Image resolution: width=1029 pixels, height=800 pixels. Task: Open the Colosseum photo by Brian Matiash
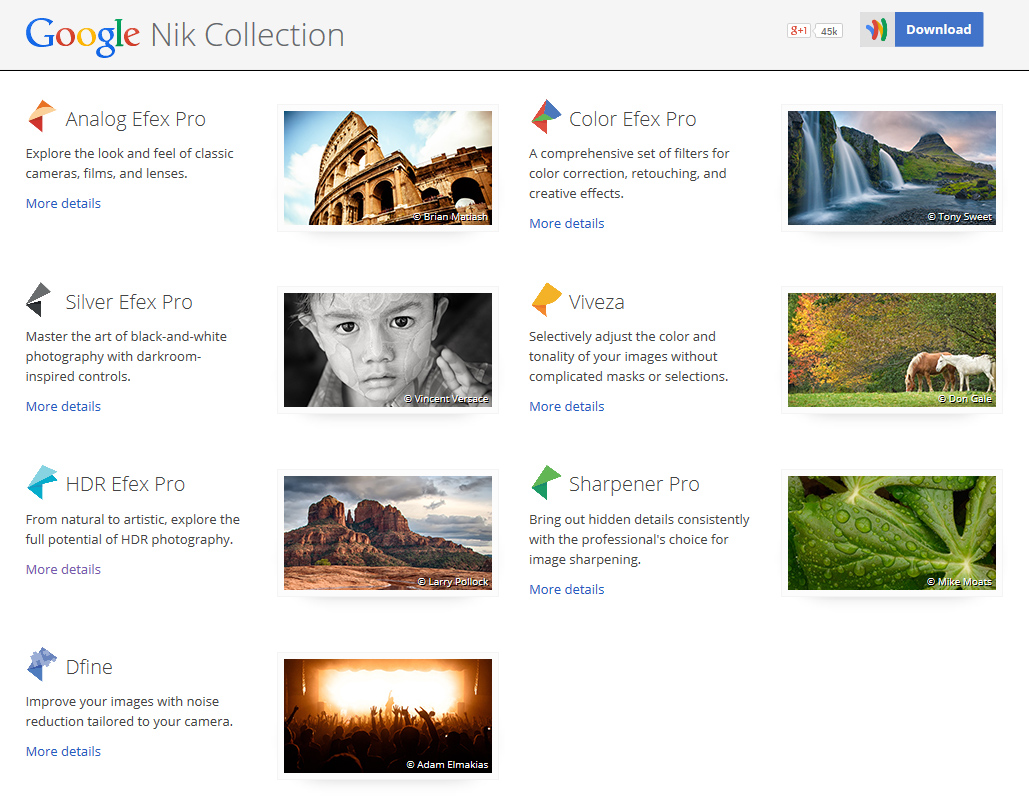[387, 167]
